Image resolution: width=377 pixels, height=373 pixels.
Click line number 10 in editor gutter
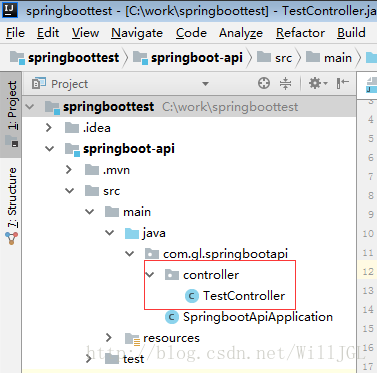[x=368, y=233]
